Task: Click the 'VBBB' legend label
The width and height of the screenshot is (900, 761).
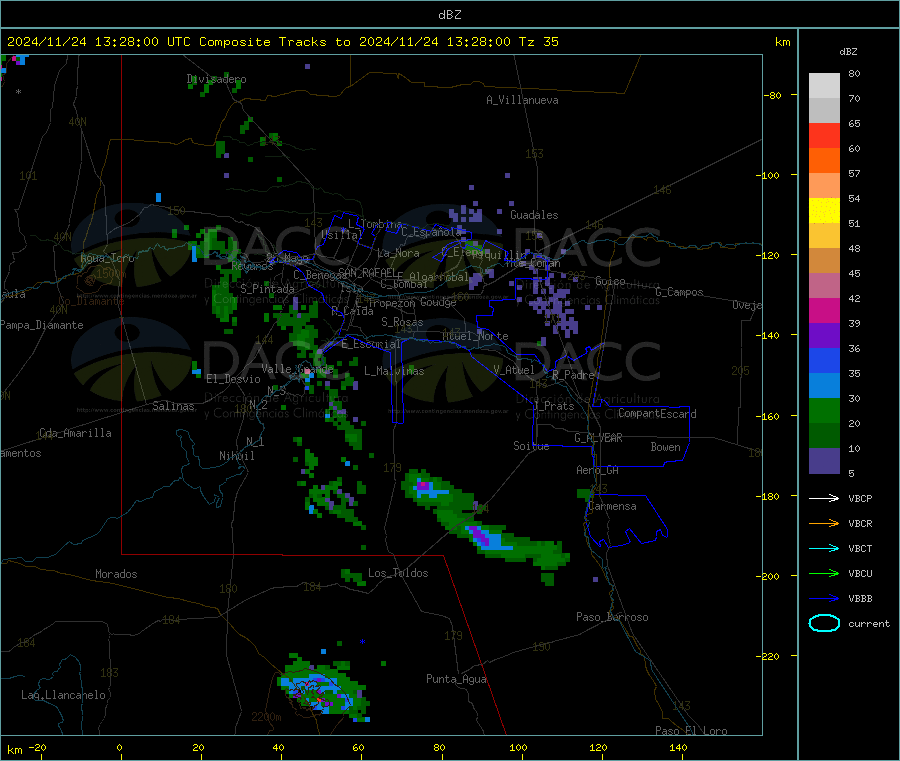Action: 860,599
